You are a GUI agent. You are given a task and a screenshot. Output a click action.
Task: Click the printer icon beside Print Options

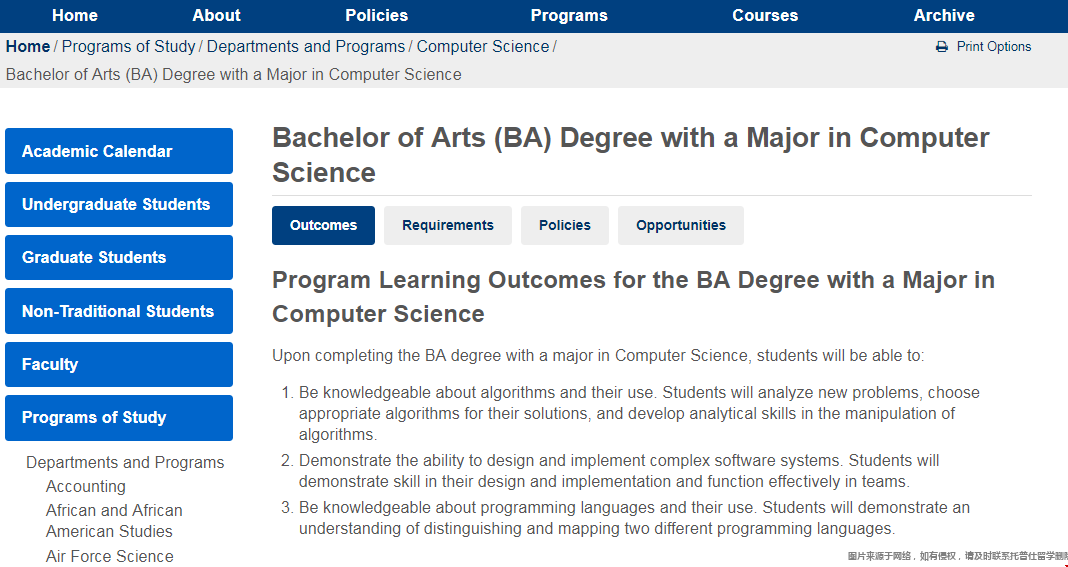(941, 47)
